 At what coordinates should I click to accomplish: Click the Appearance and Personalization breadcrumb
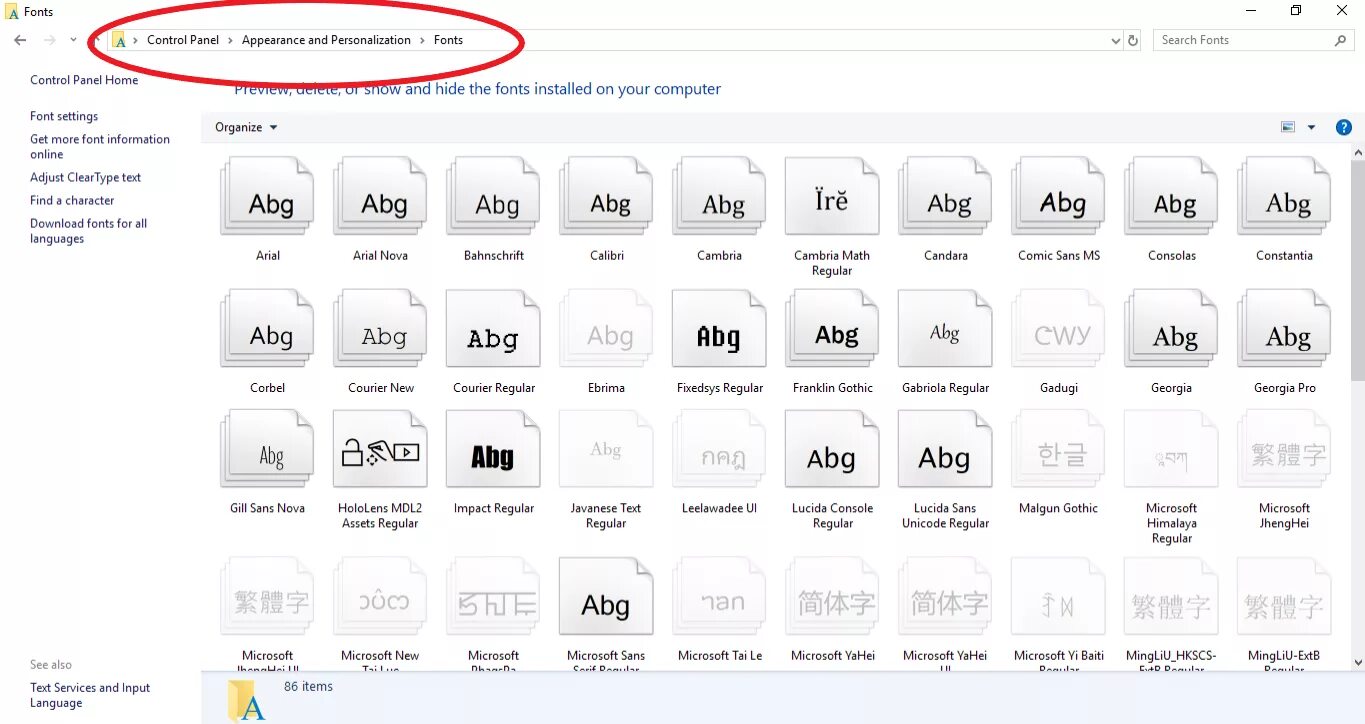click(x=326, y=40)
